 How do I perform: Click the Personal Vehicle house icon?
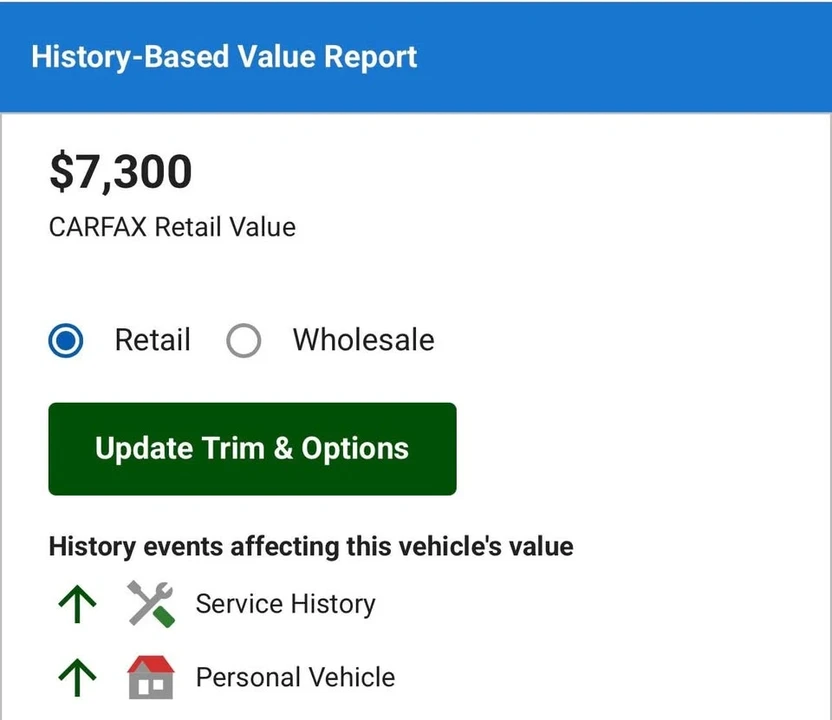[151, 677]
